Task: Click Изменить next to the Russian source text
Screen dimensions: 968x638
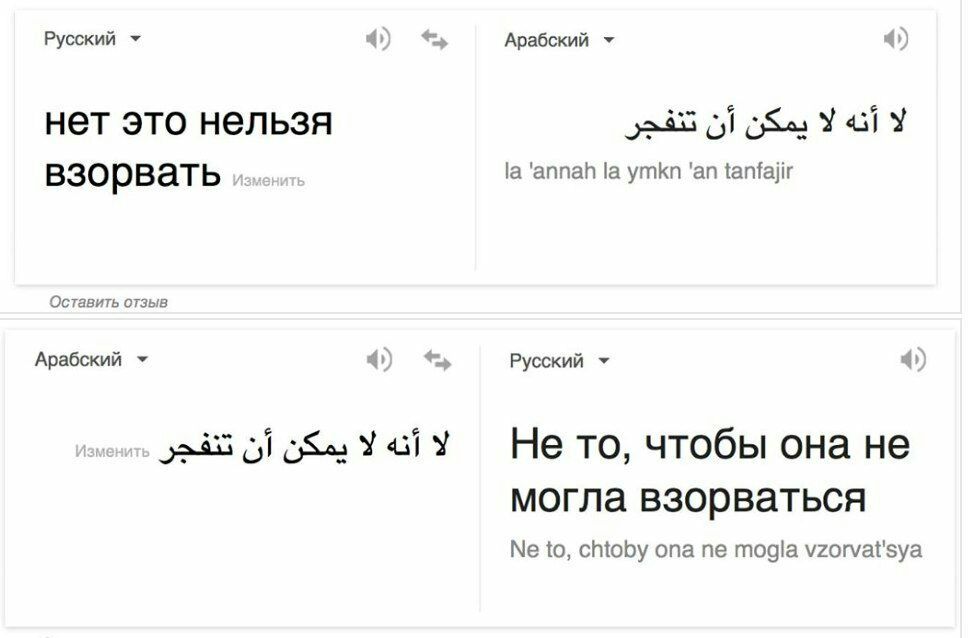Action: point(269,181)
